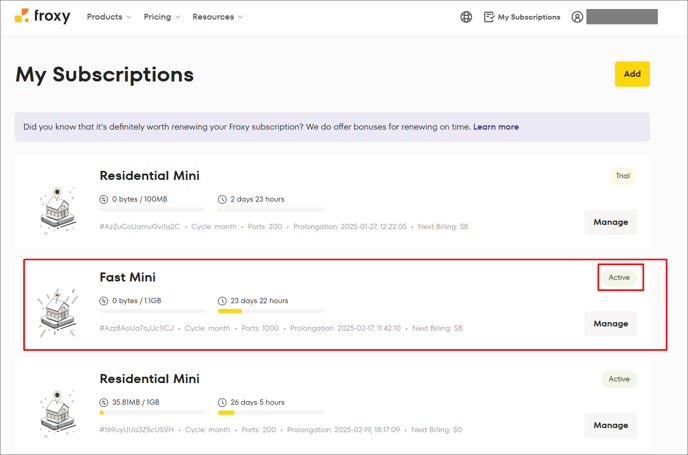Viewport: 688px width, 455px height.
Task: Expand the Pricing menu
Action: point(162,17)
